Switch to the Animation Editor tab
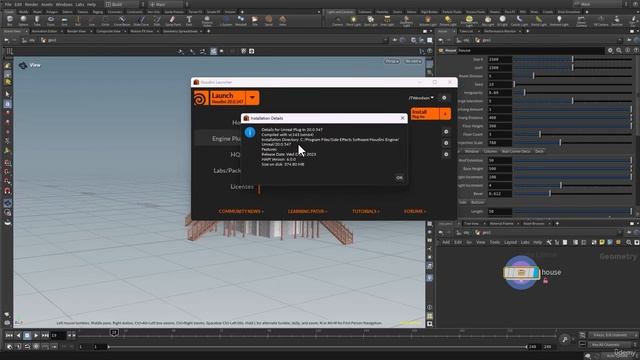640x360 pixels. click(x=44, y=31)
